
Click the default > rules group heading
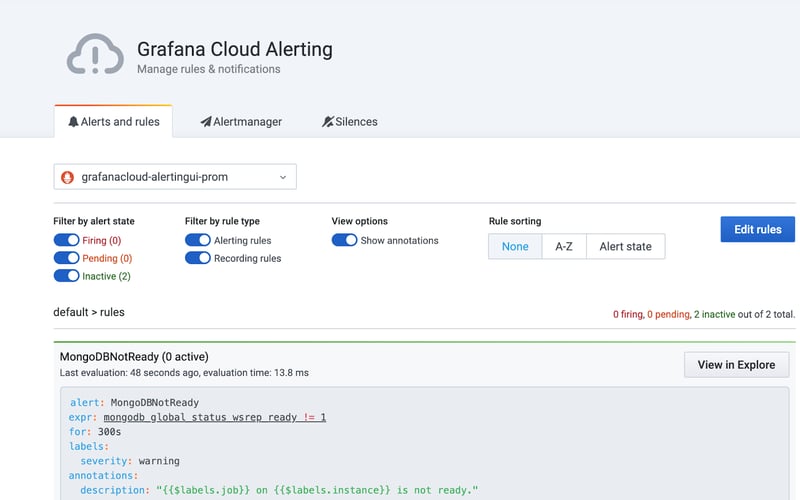point(89,312)
